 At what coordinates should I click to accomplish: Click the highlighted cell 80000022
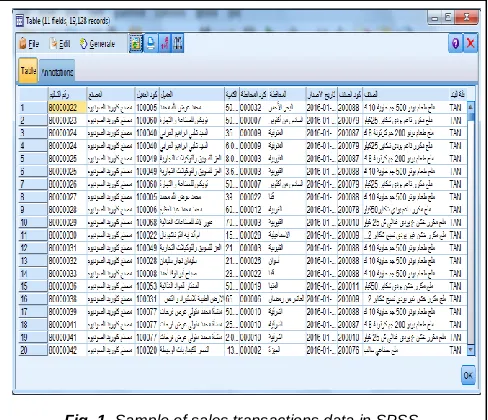coord(67,108)
